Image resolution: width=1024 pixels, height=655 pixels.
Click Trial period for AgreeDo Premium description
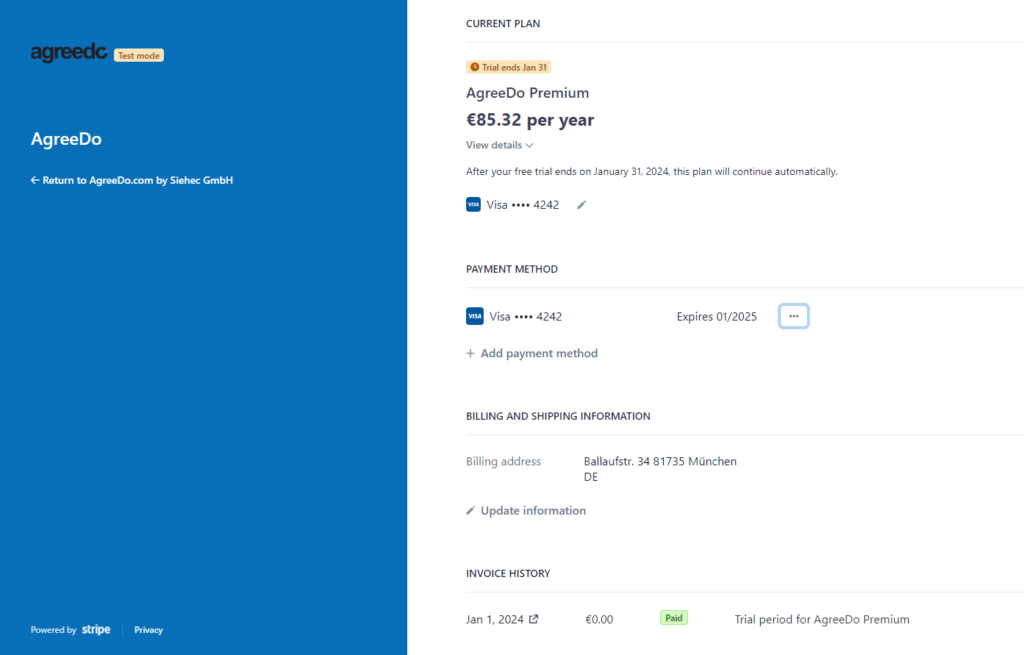pyautogui.click(x=822, y=619)
